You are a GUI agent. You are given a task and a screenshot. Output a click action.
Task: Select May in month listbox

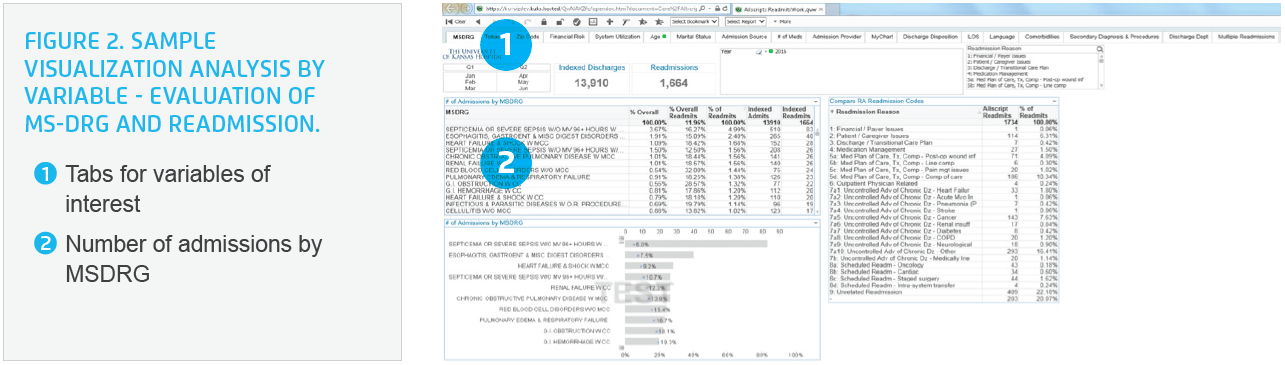[524, 82]
